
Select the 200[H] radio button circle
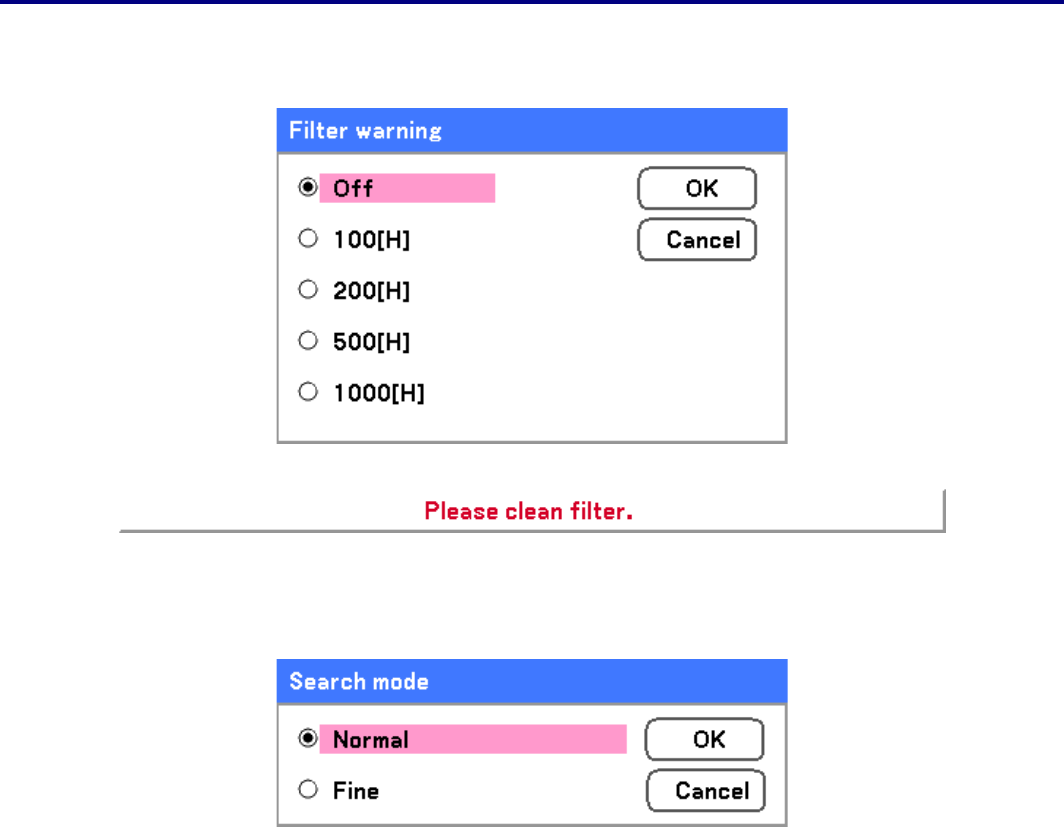(308, 291)
